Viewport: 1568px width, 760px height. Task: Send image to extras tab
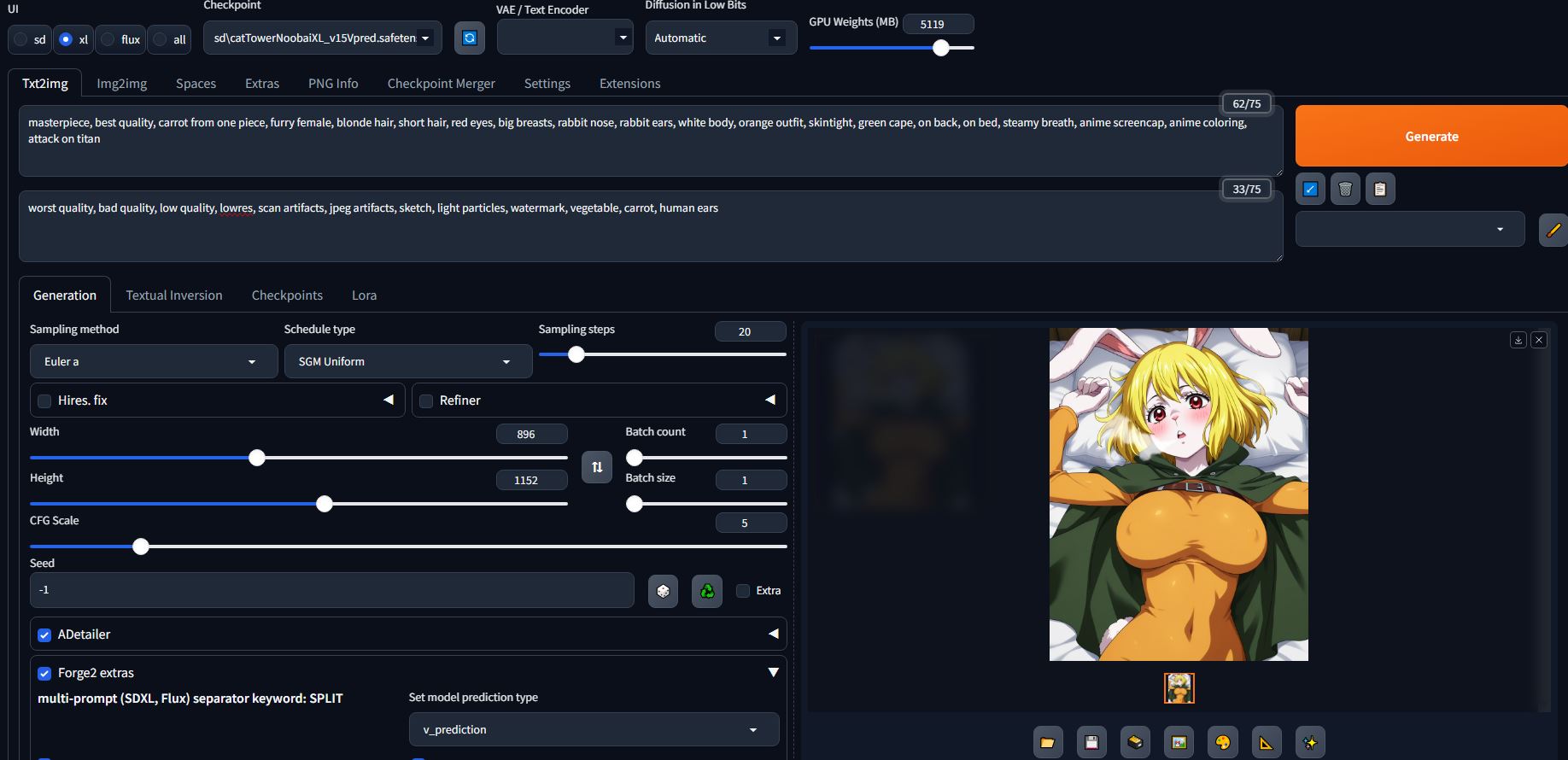(x=1266, y=742)
